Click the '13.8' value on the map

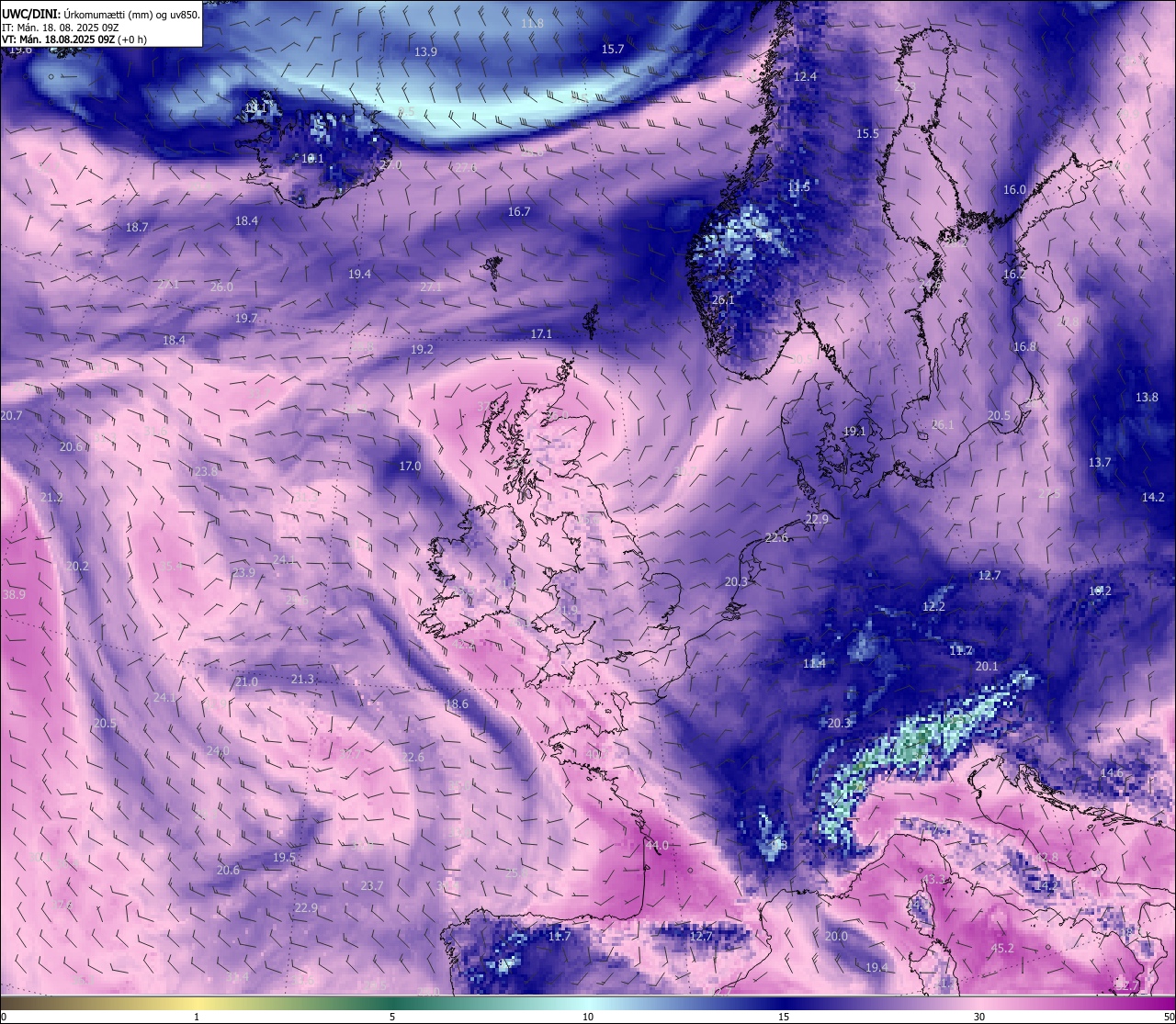[x=1147, y=397]
